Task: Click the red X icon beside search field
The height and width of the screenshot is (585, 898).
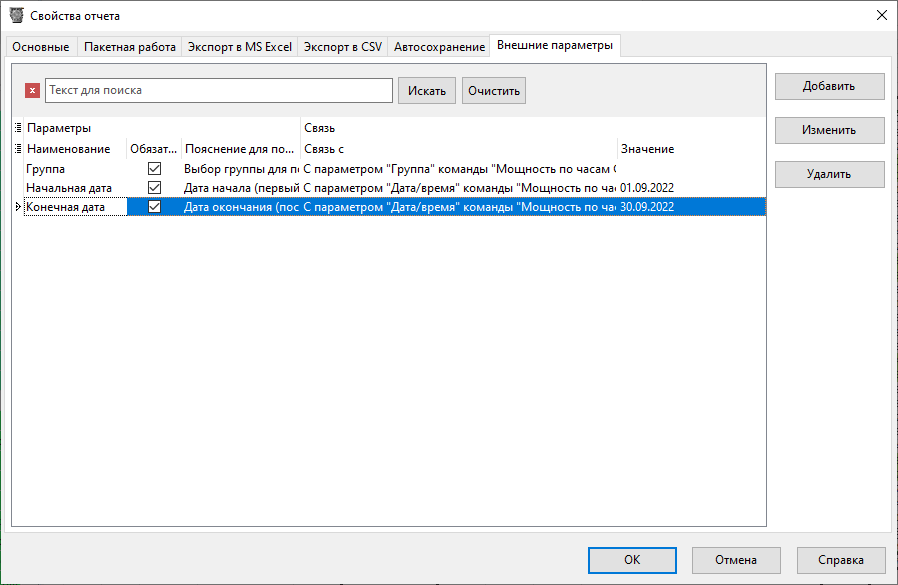Action: (32, 91)
